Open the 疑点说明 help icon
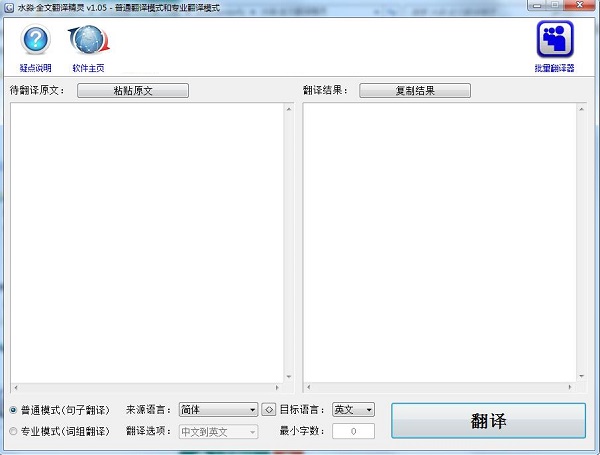Image resolution: width=600 pixels, height=455 pixels. [x=35, y=41]
